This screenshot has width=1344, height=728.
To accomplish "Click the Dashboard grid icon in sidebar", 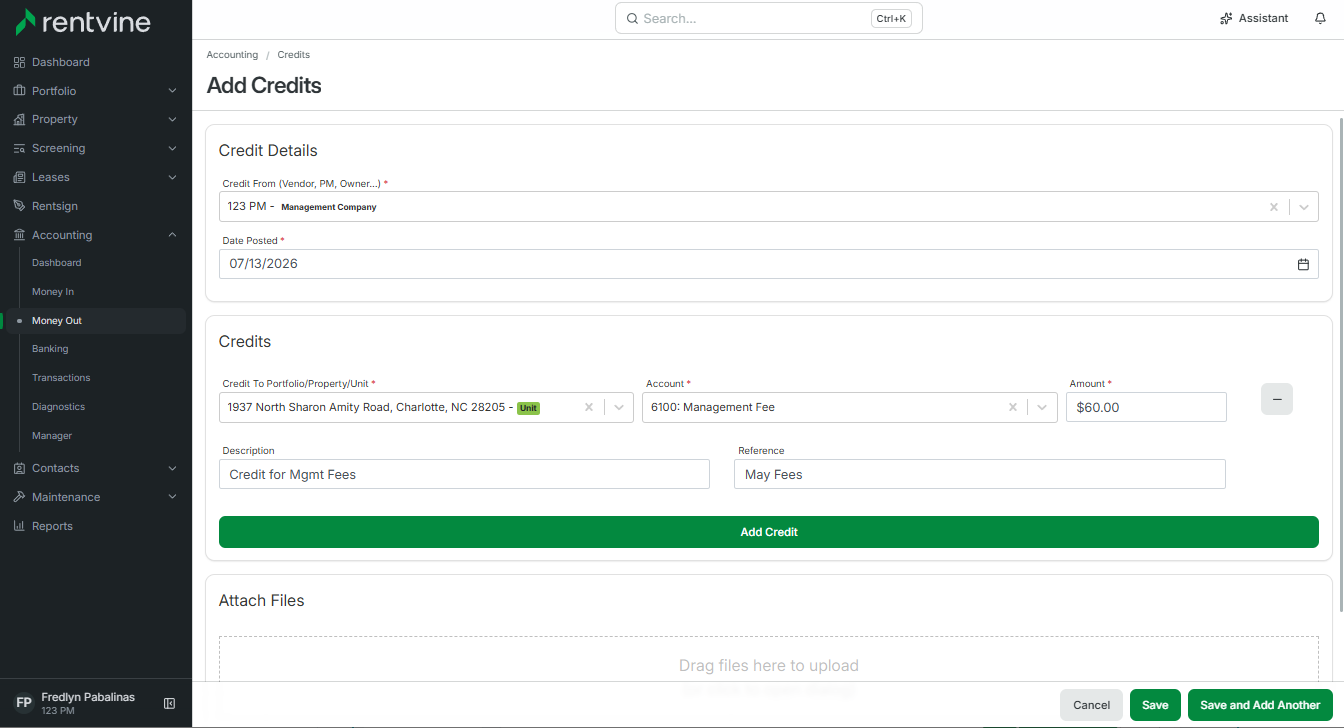I will [19, 62].
